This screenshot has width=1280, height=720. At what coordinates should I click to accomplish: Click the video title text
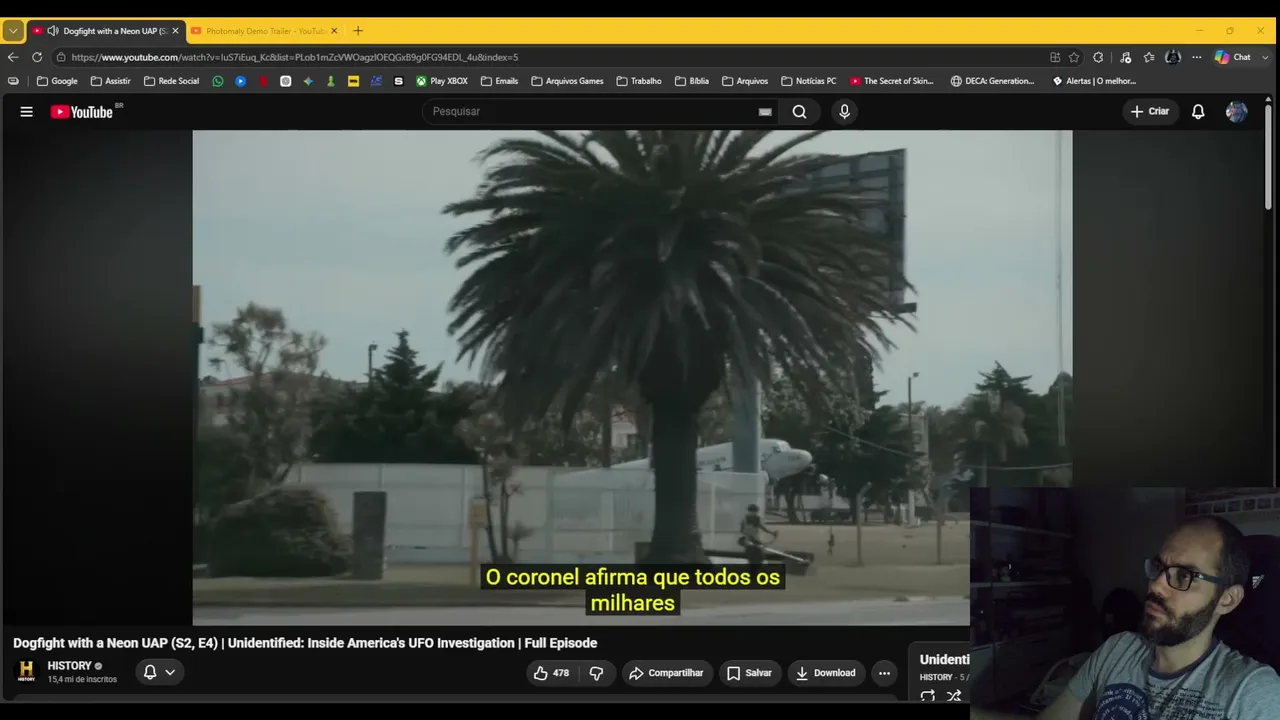pyautogui.click(x=305, y=643)
